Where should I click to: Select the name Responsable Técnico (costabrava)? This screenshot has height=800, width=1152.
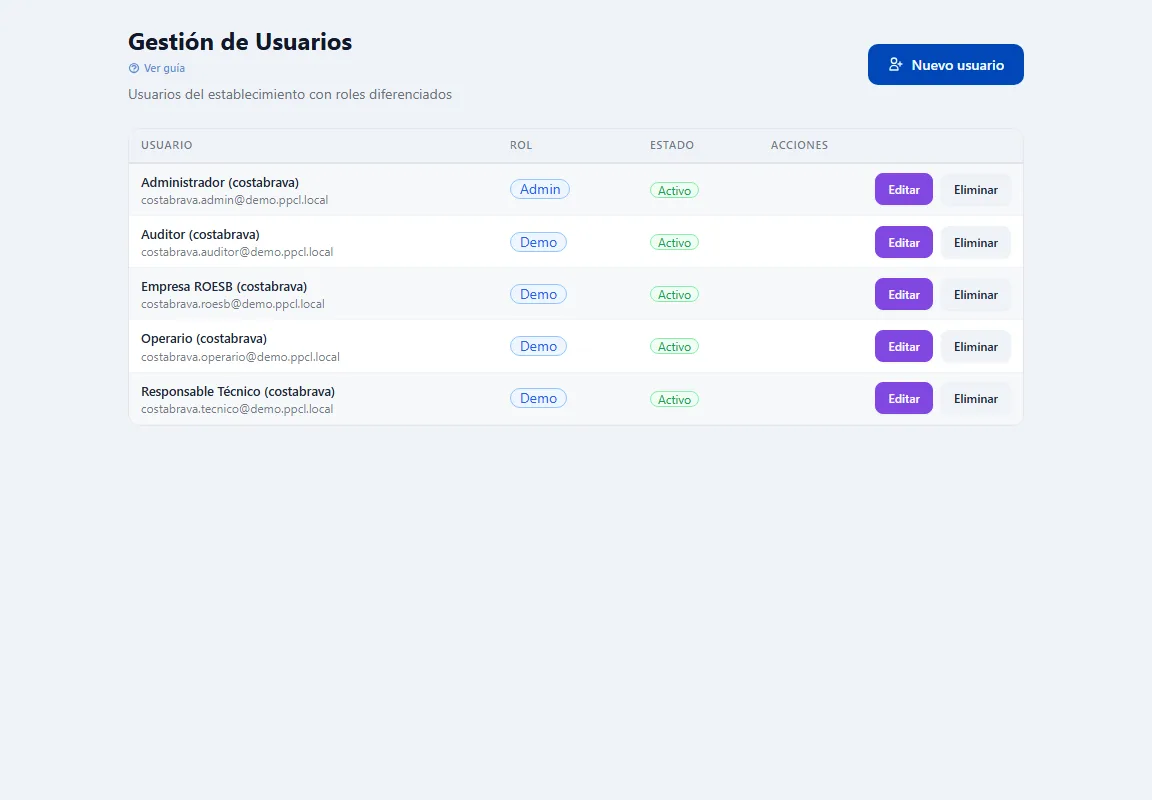tap(238, 392)
